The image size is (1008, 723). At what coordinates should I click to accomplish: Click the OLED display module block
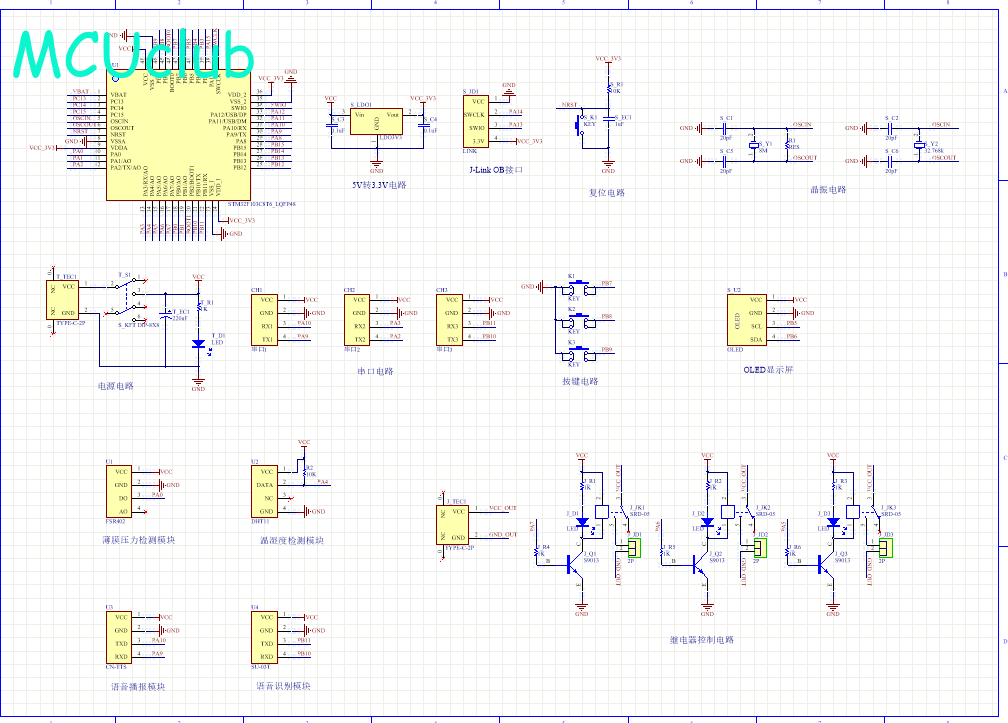747,320
